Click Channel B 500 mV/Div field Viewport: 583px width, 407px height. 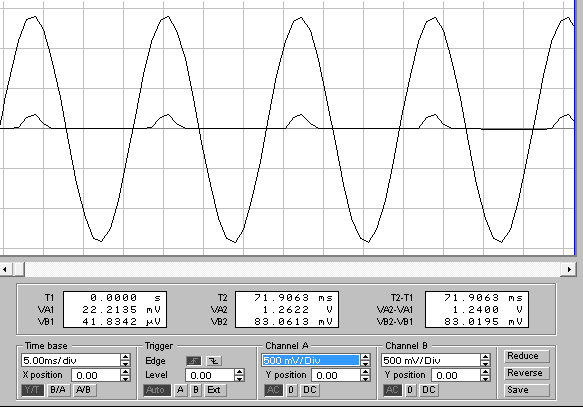431,360
